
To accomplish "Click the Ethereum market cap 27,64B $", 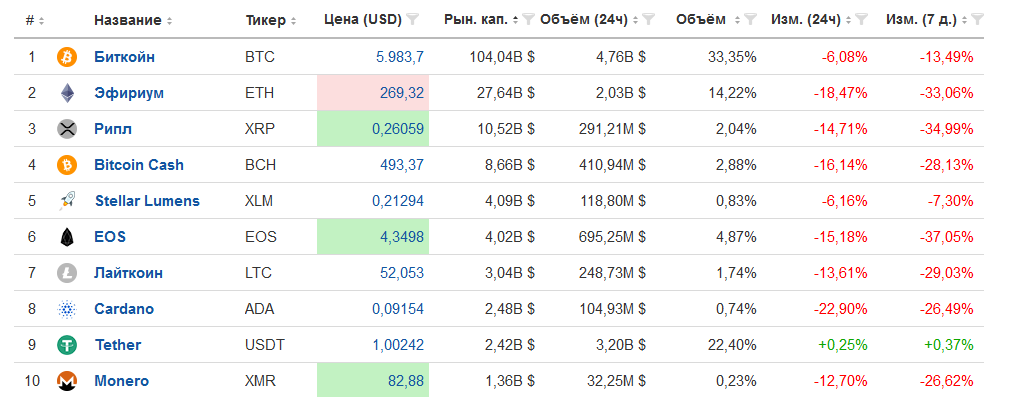I will click(506, 93).
